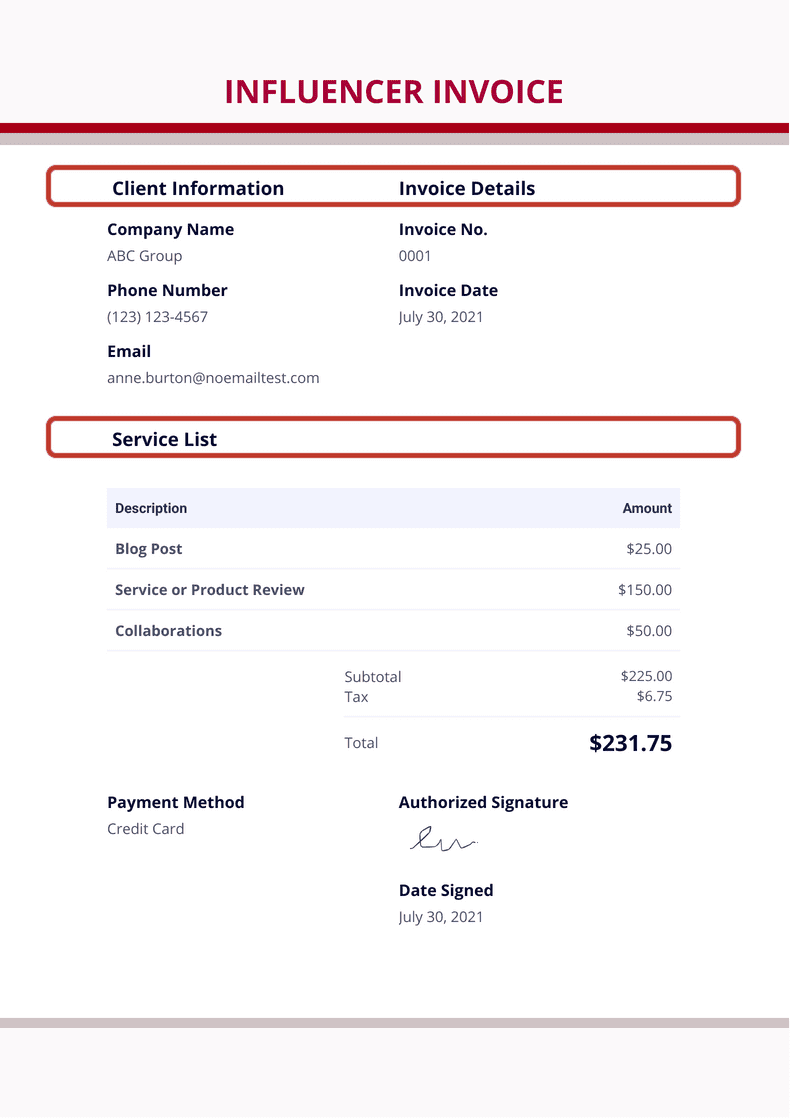Click the subtotal value $225.00

pyautogui.click(x=646, y=676)
